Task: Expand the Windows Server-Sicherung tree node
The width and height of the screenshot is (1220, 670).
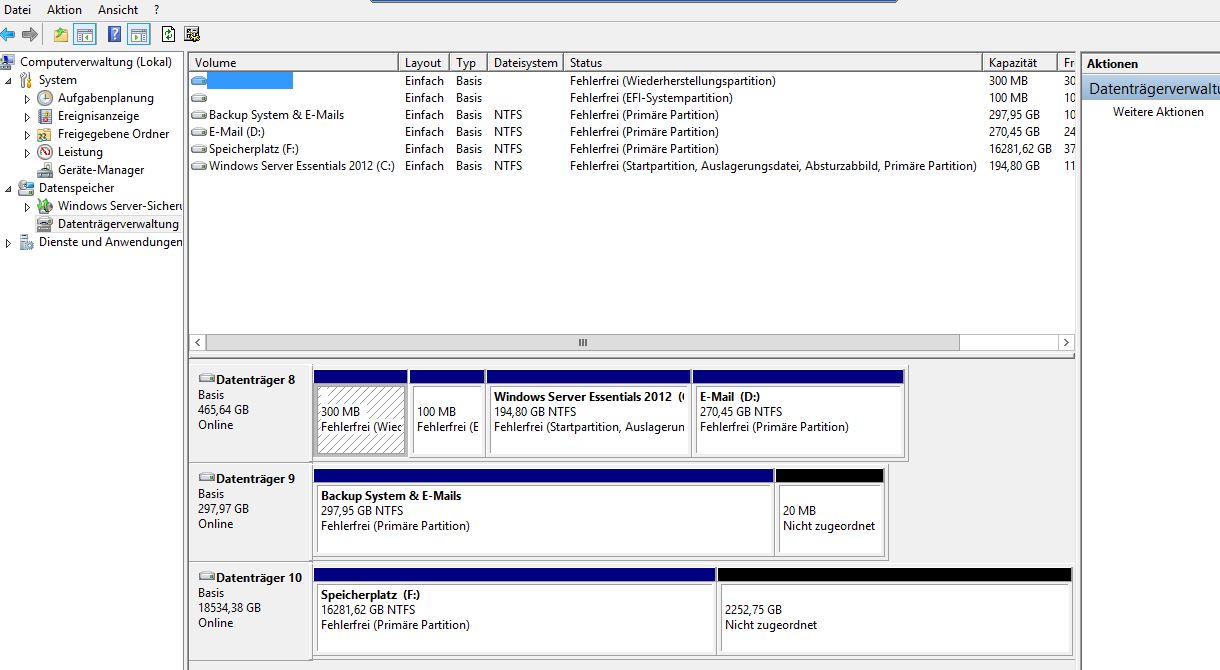Action: coord(28,206)
